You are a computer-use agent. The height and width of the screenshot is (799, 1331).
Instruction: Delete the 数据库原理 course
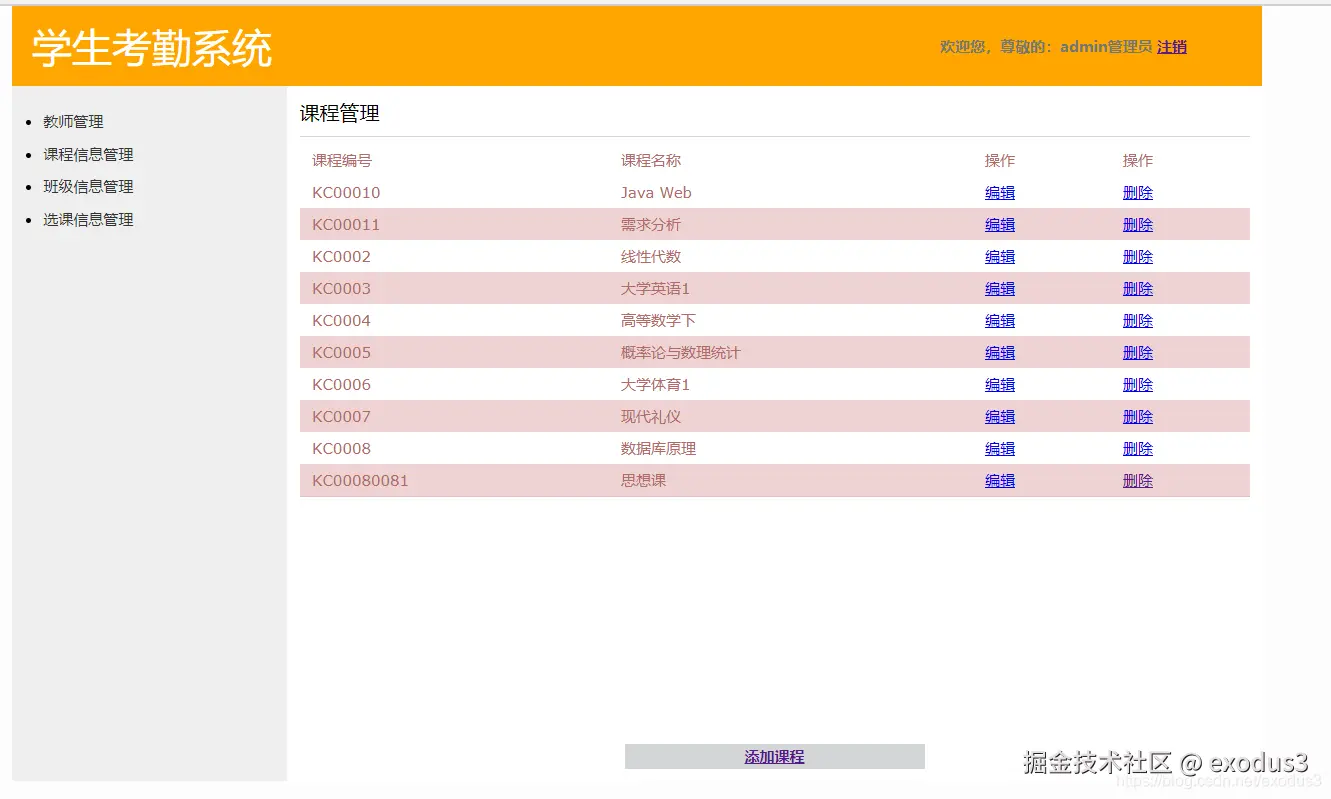coord(1138,449)
